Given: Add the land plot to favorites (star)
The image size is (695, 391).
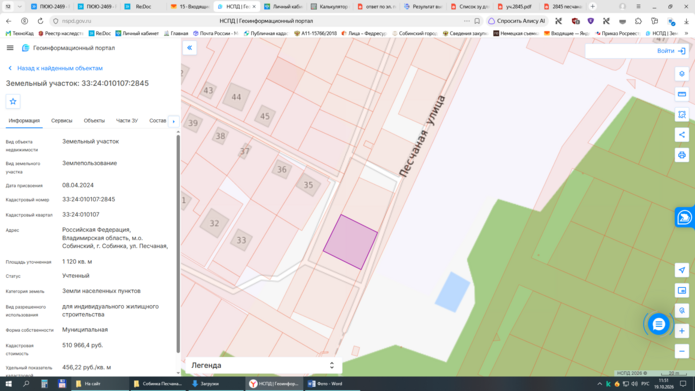Looking at the screenshot, I should coord(13,102).
